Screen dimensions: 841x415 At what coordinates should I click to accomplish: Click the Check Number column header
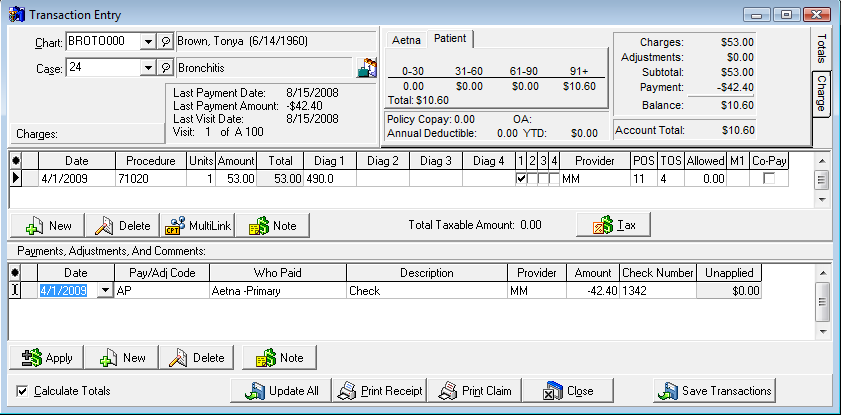(x=658, y=273)
